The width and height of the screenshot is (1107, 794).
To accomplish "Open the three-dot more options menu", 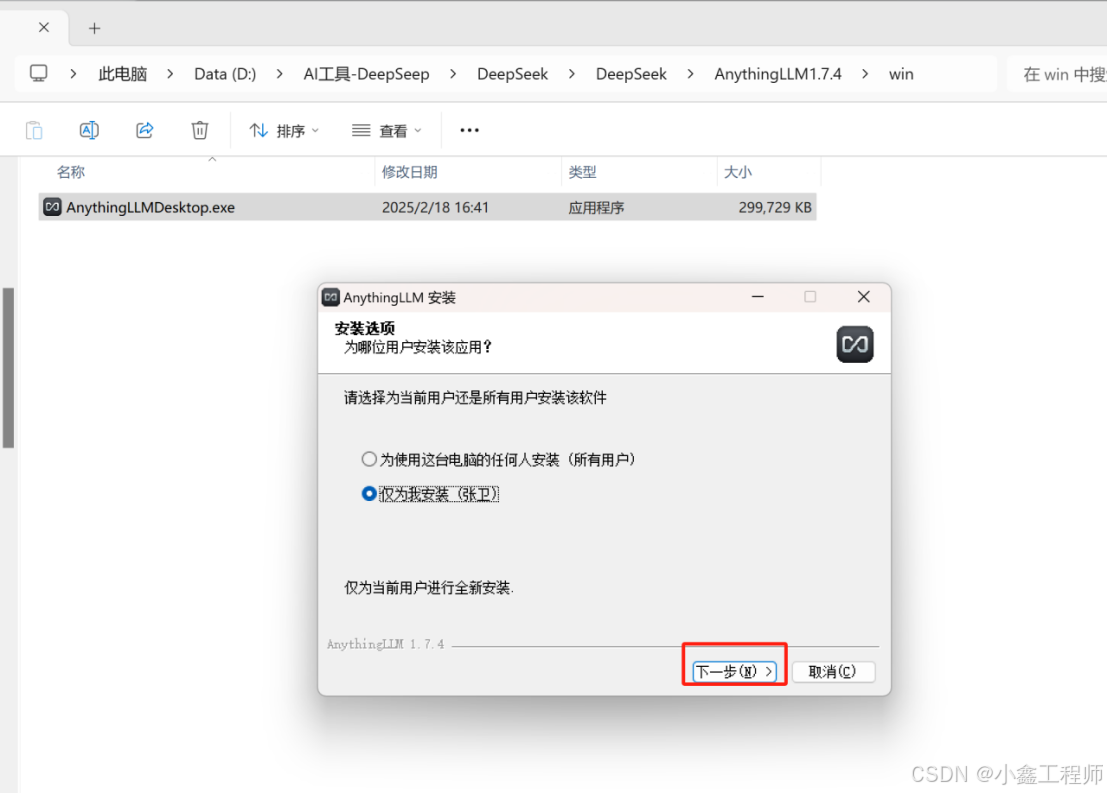I will (x=469, y=131).
